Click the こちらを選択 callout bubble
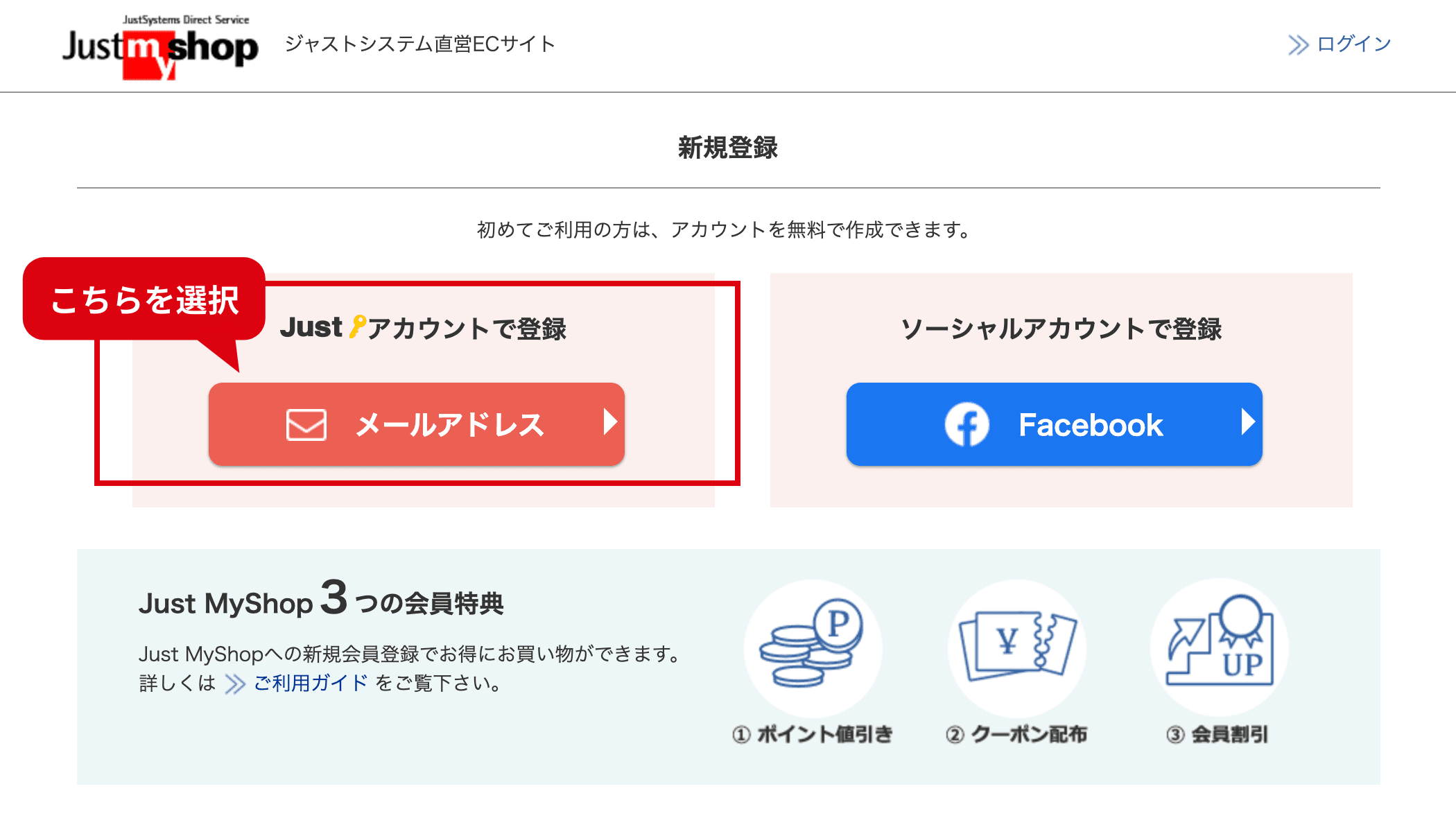1456x818 pixels. pyautogui.click(x=144, y=299)
